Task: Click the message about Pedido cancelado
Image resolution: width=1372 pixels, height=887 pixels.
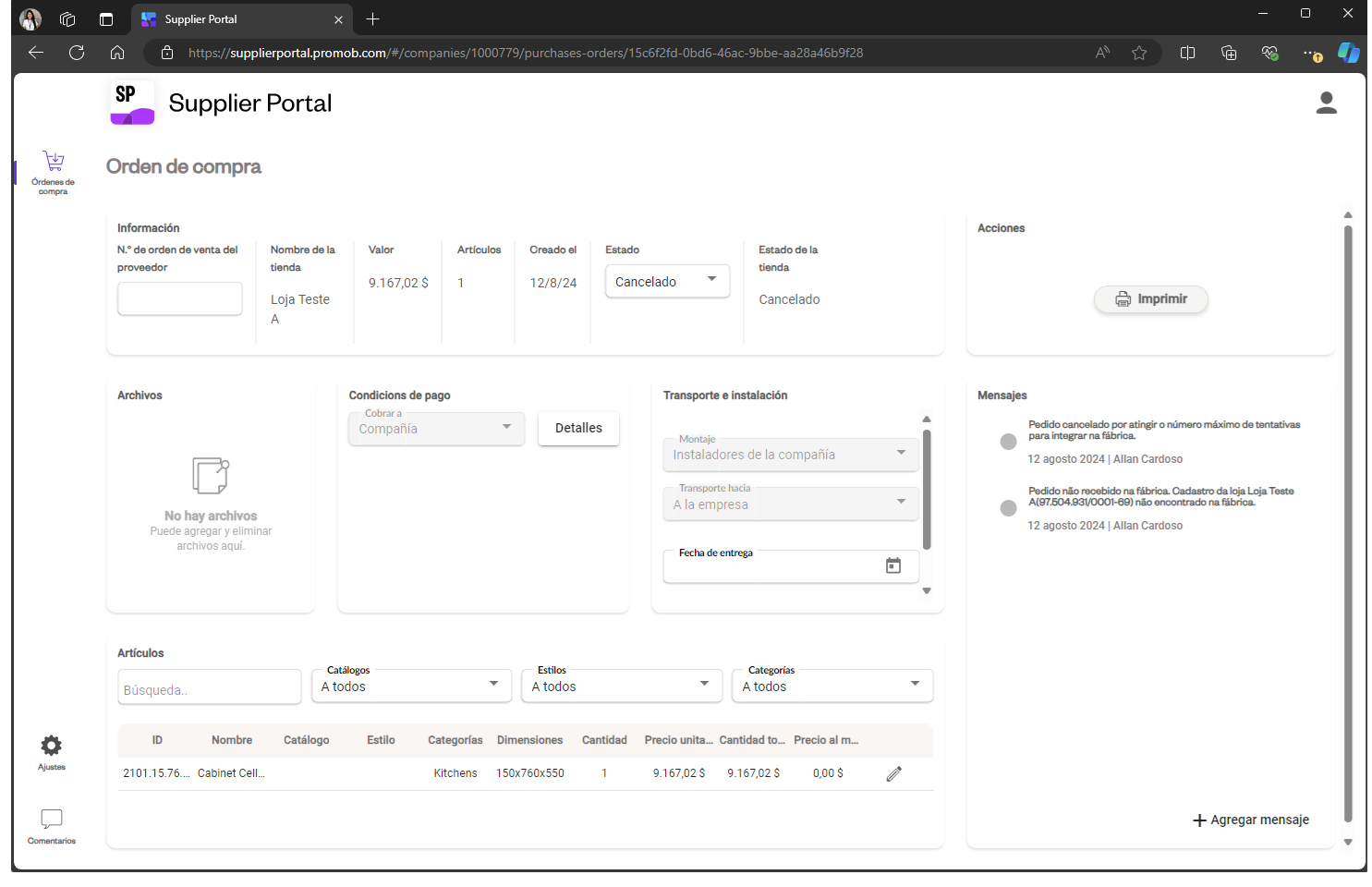Action: (1164, 430)
